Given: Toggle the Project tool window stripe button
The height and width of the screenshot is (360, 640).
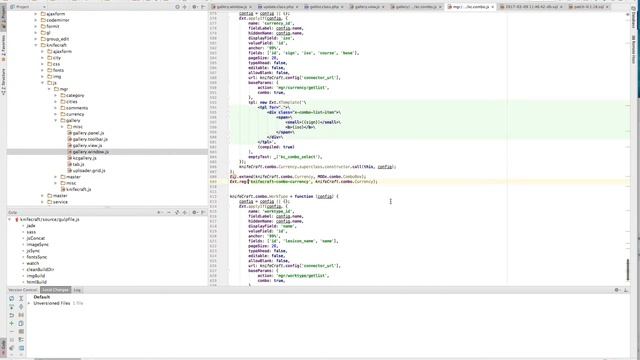Looking at the screenshot, I should (3, 18).
